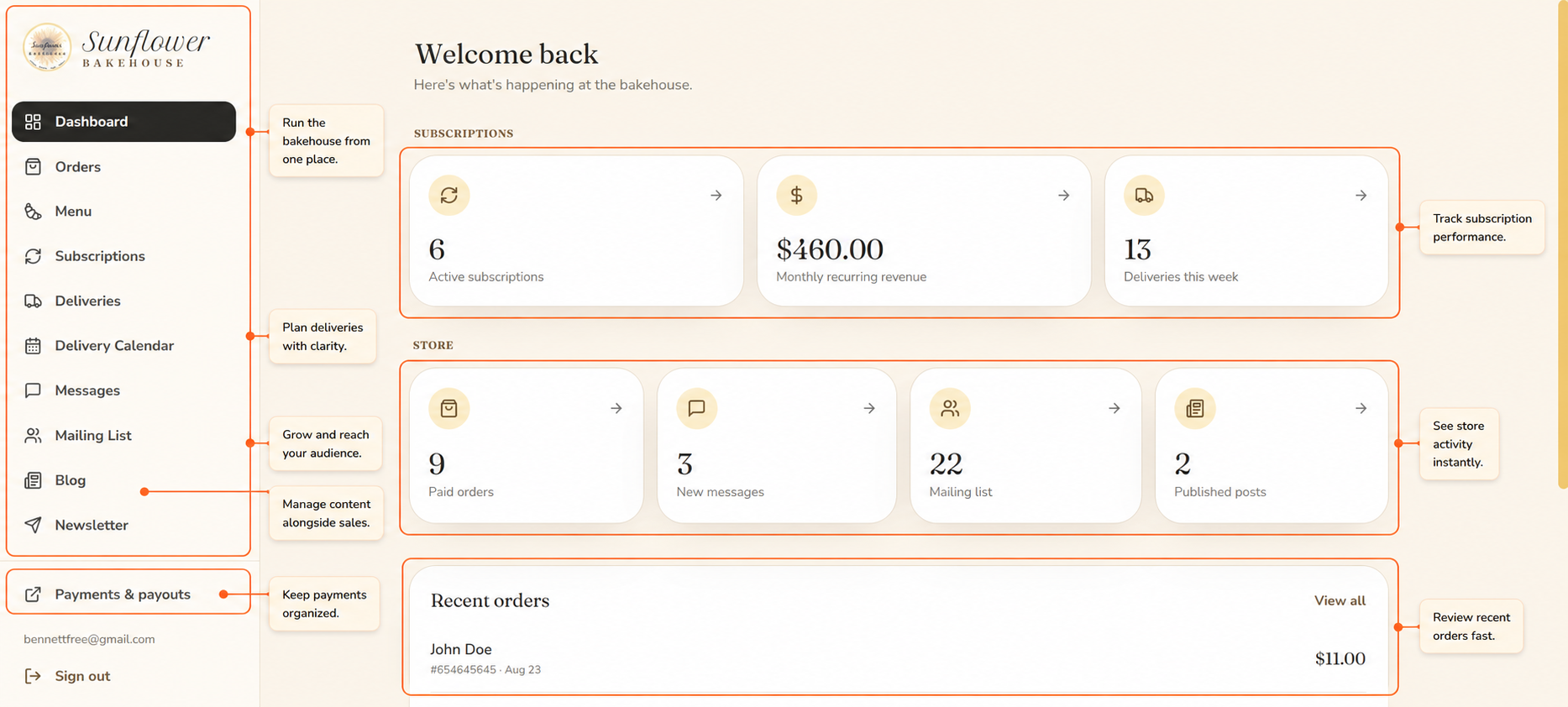Click the newspaper icon on Published posts card
This screenshot has height=707, width=1568.
[x=1195, y=409]
